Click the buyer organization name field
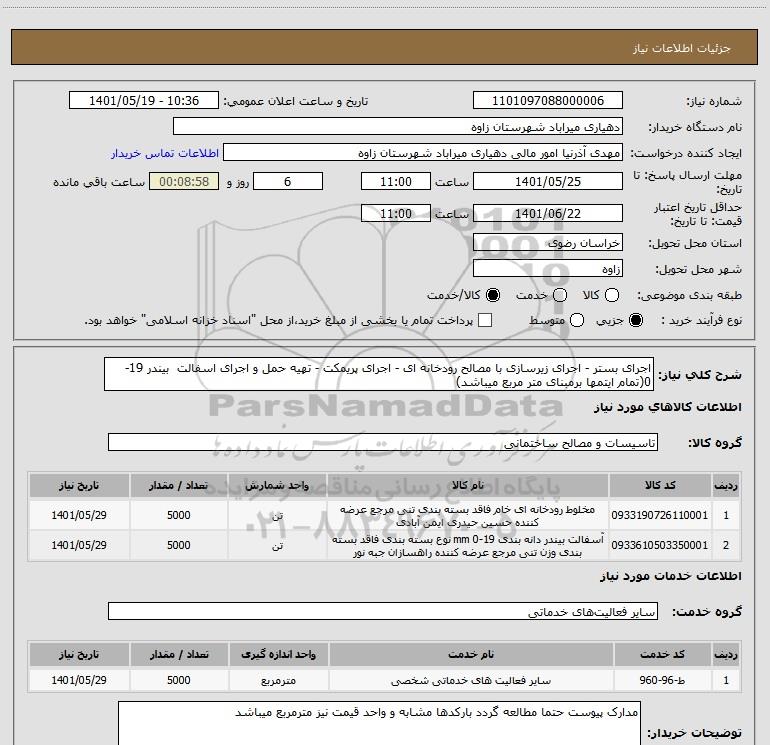The image size is (770, 745). [398, 127]
